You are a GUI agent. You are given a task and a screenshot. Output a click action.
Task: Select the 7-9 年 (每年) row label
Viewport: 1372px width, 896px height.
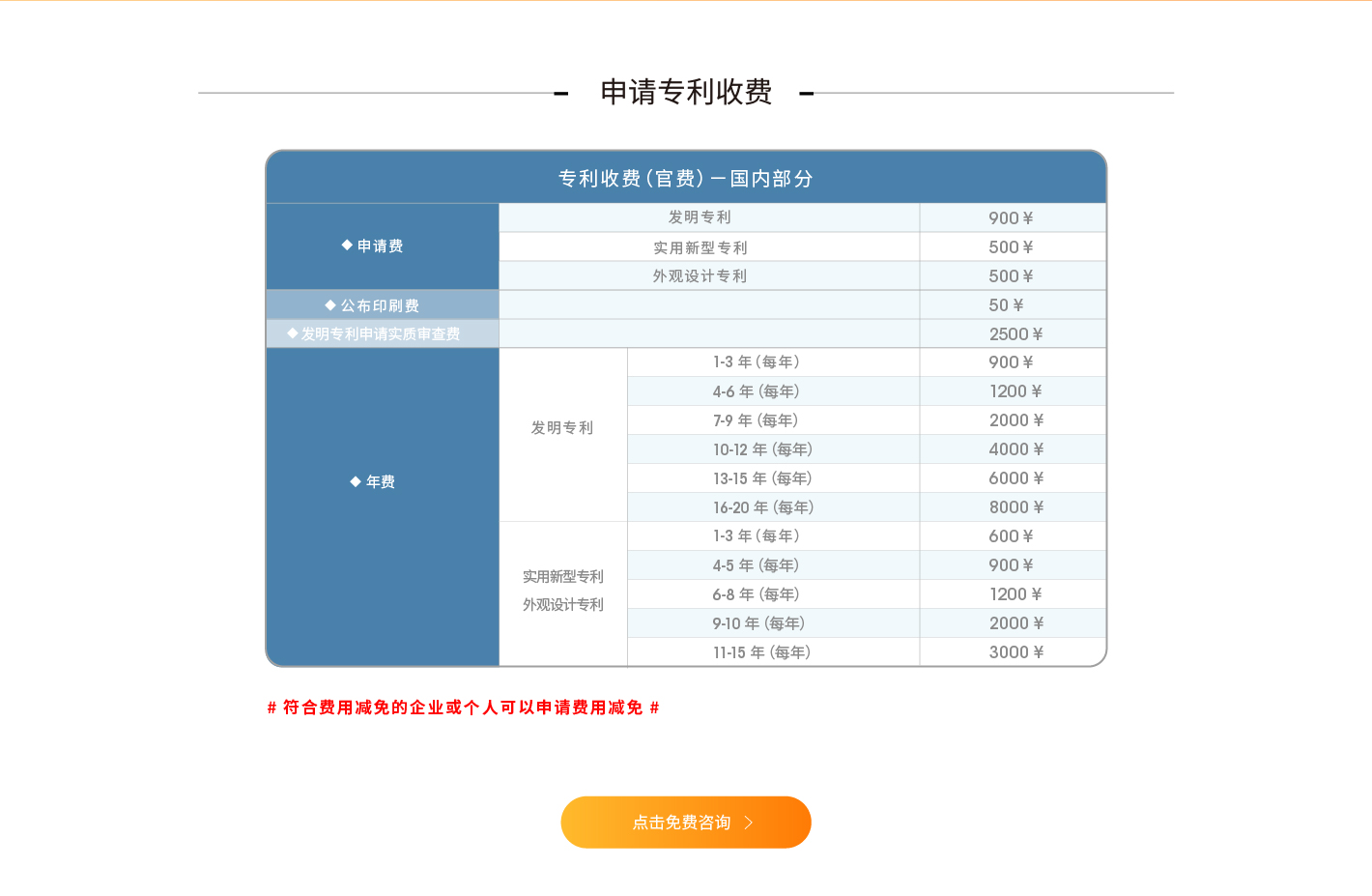(756, 420)
